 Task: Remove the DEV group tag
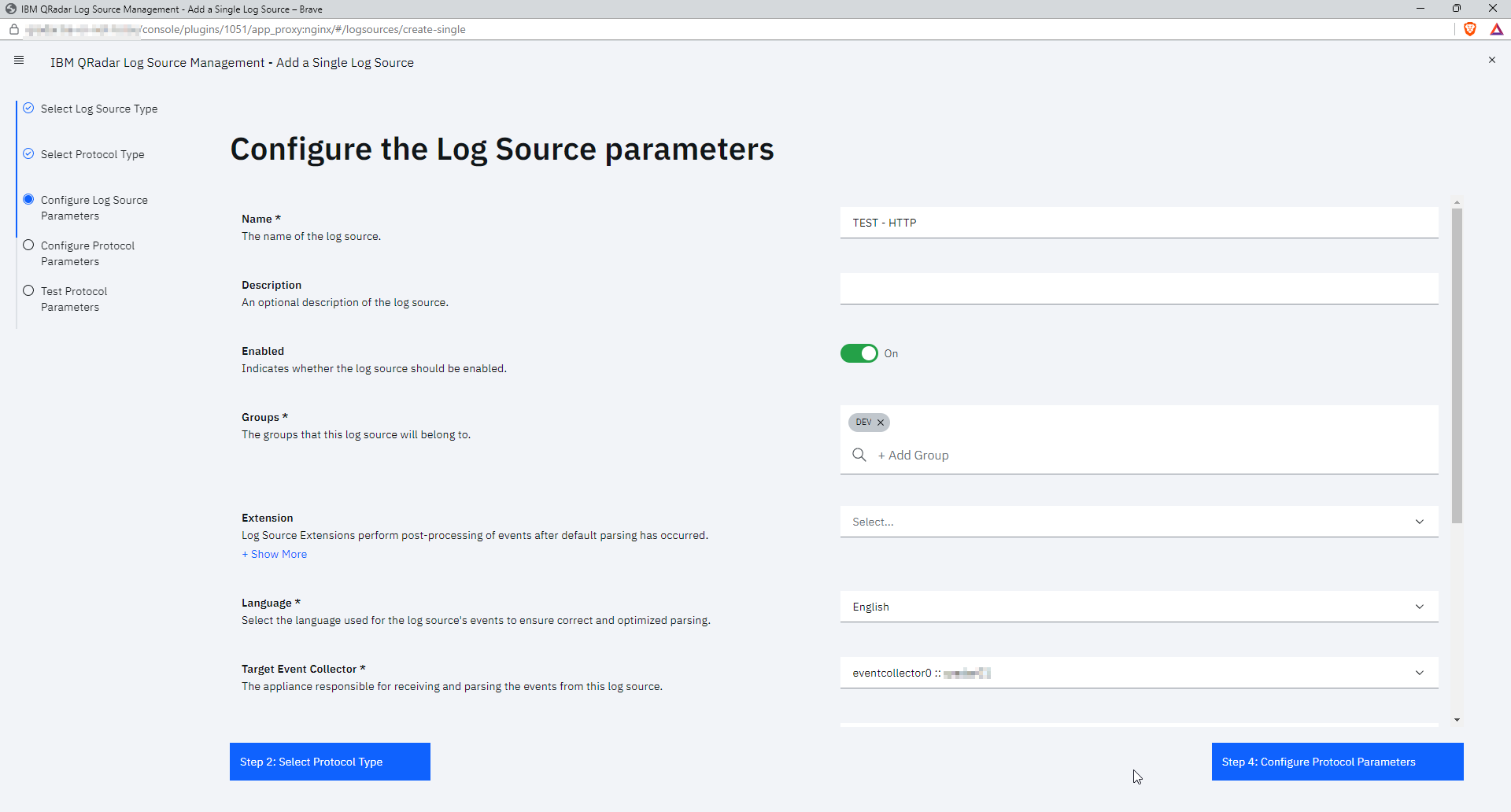click(881, 423)
